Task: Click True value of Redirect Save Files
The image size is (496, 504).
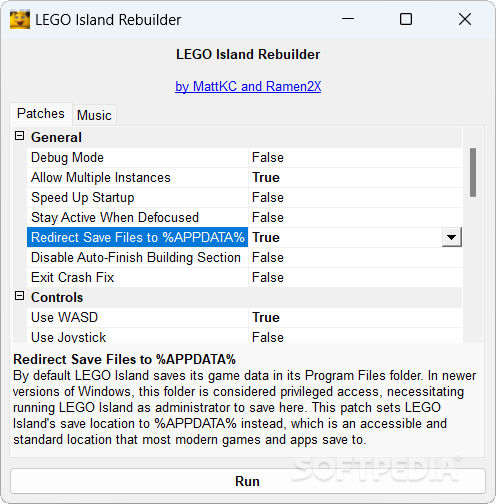Action: (x=345, y=237)
